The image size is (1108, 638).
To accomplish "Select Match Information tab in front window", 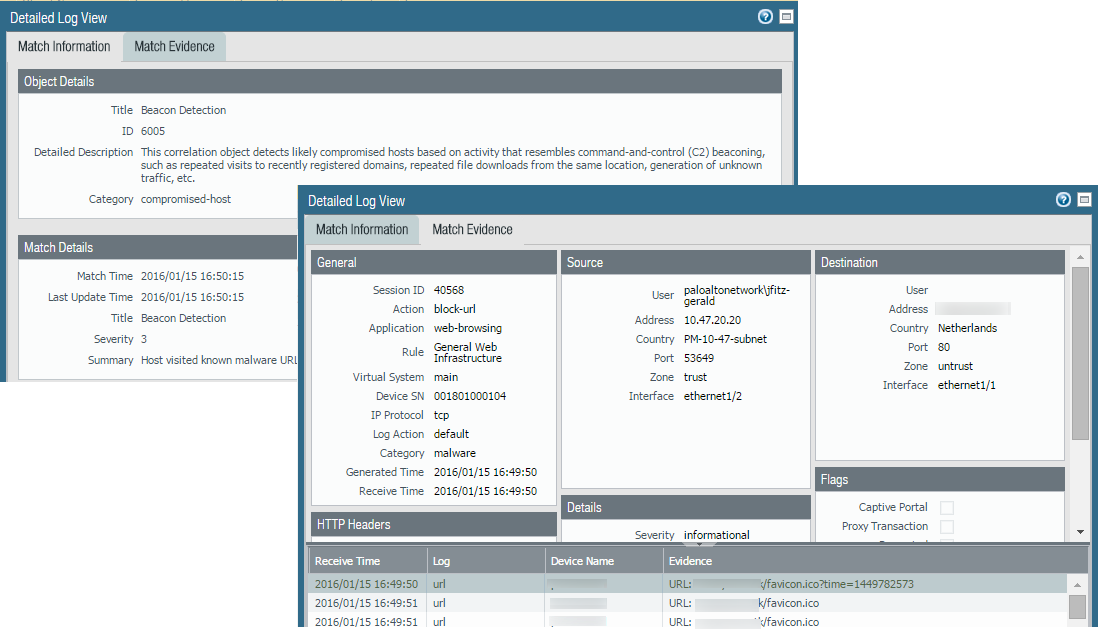I will [x=362, y=230].
